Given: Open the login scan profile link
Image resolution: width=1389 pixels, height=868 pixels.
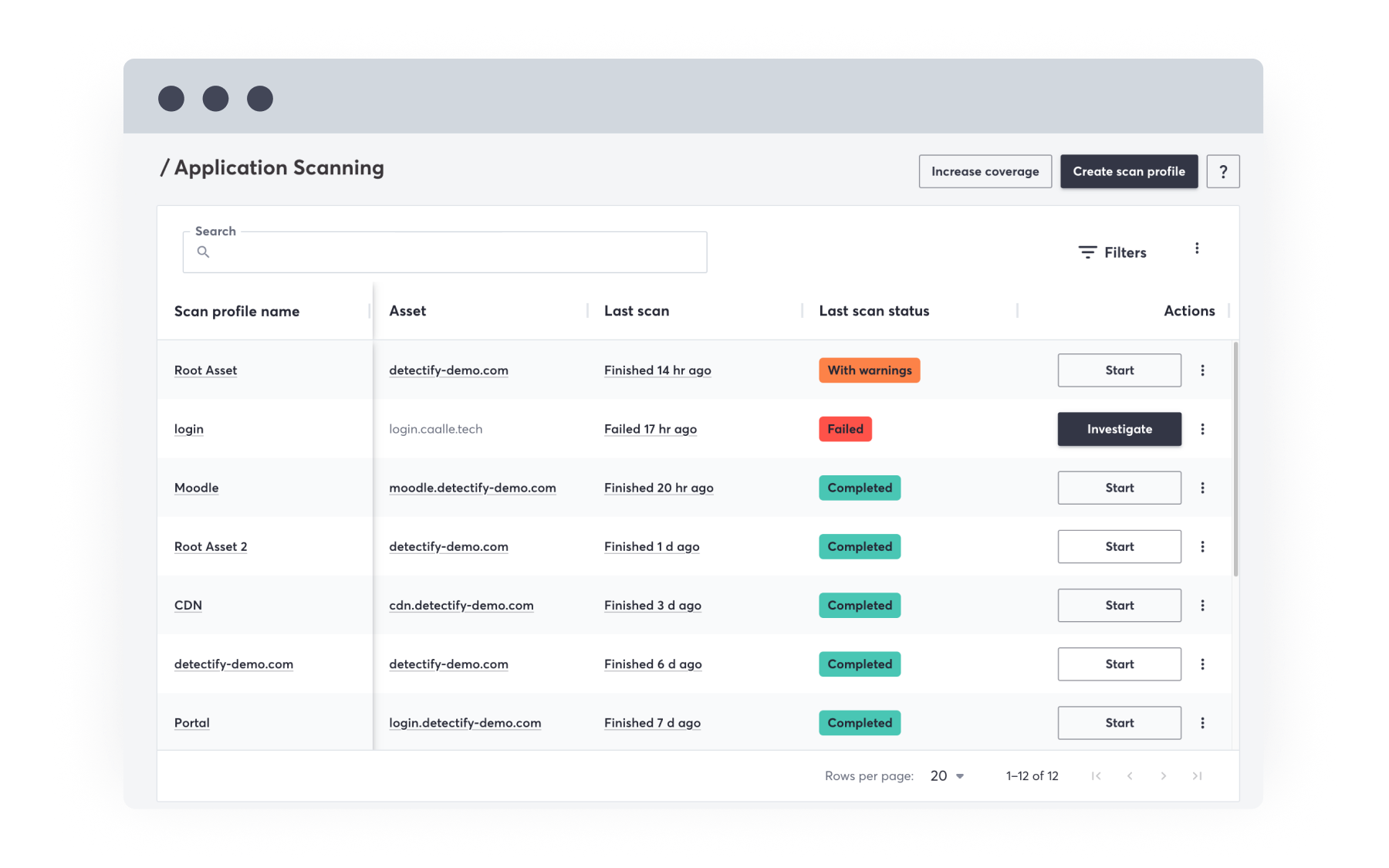Looking at the screenshot, I should click(189, 429).
